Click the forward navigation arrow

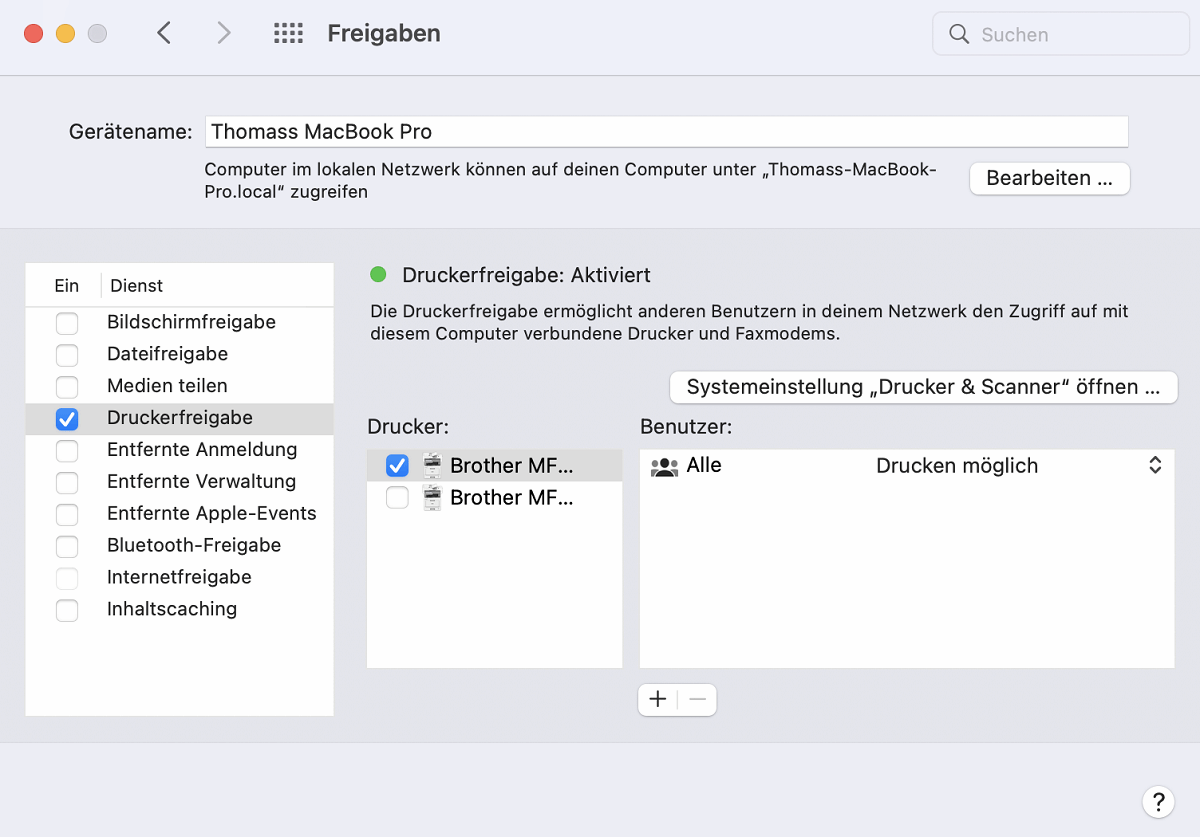[x=222, y=32]
